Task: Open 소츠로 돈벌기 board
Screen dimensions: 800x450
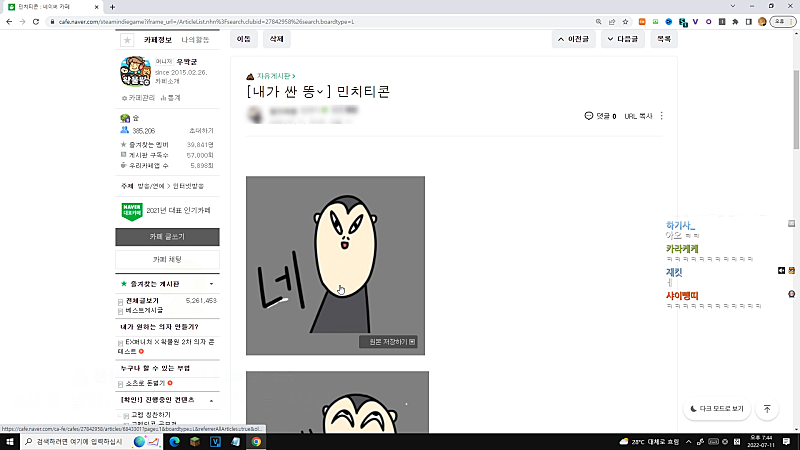Action: point(145,383)
